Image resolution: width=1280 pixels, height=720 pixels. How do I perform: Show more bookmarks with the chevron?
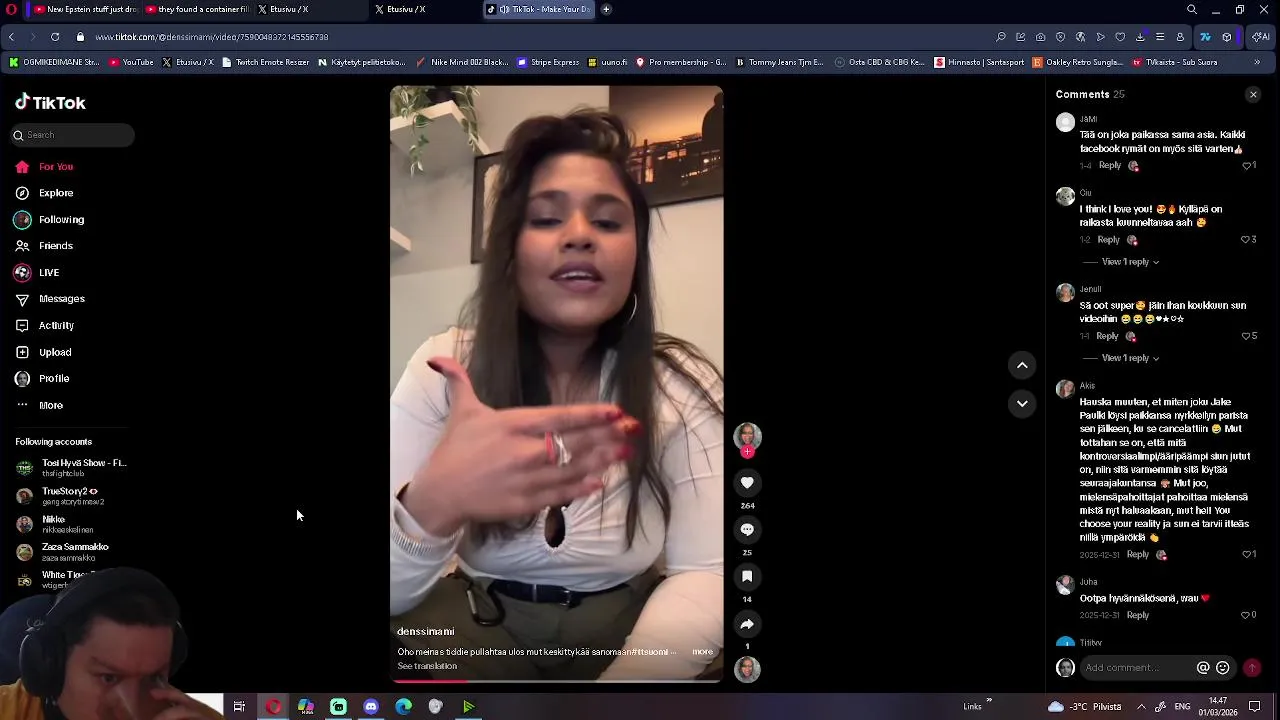(1257, 62)
